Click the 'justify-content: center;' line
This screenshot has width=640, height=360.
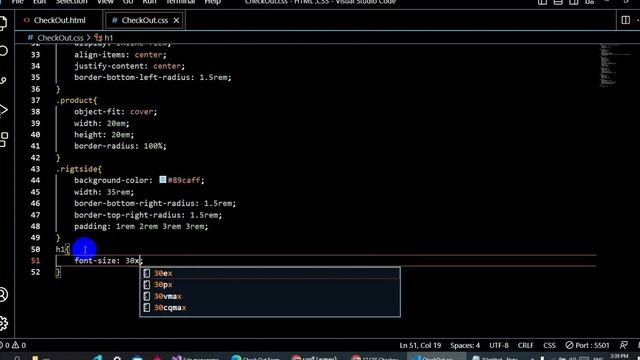coord(129,66)
